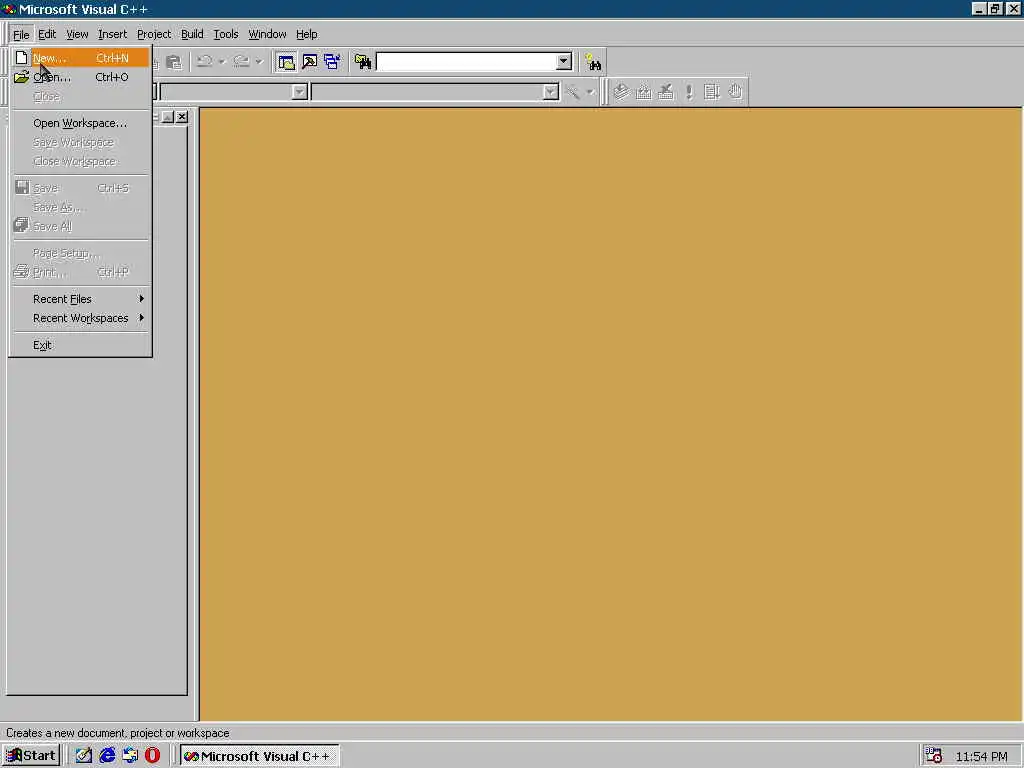Close the docked workspace pane

pos(182,117)
